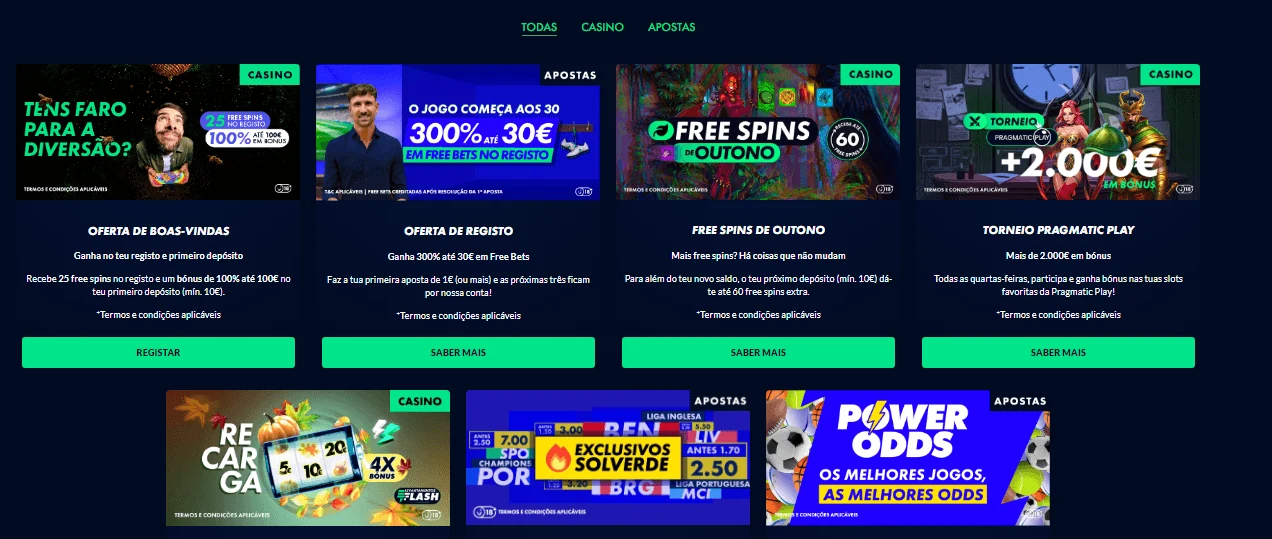
Task: Click SABER MAIS under Oferta de Registo
Action: click(x=458, y=352)
